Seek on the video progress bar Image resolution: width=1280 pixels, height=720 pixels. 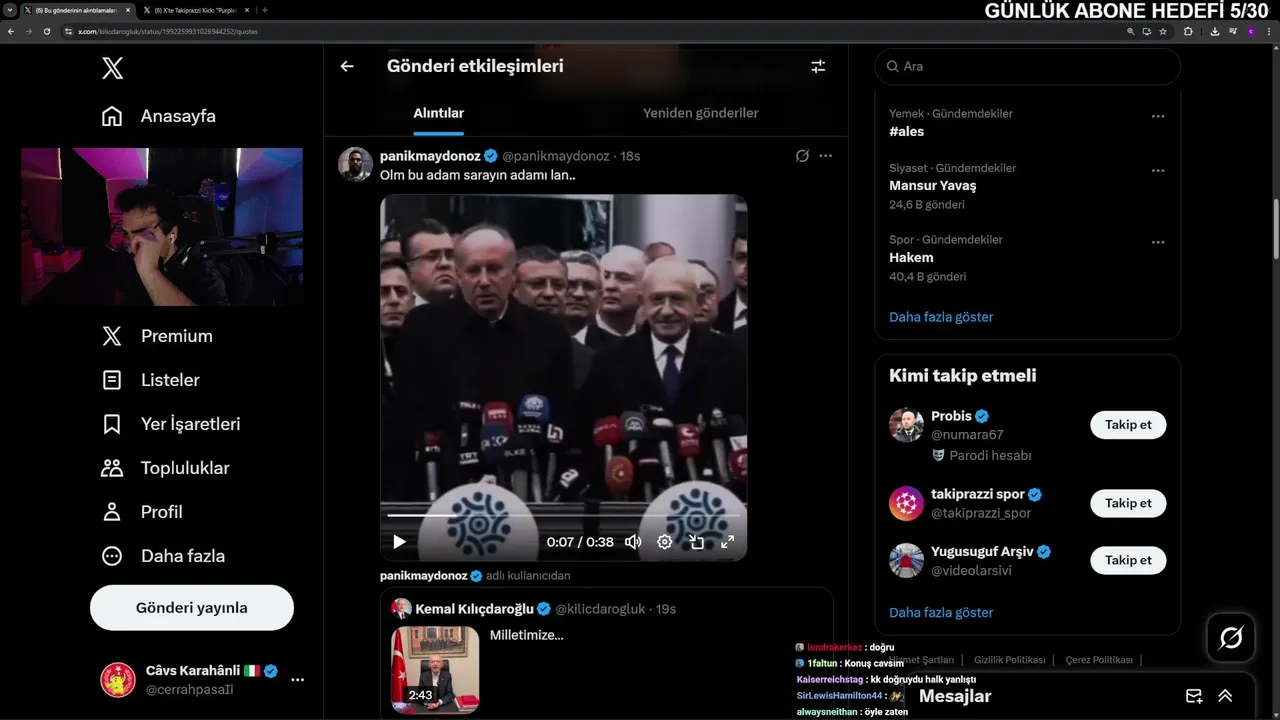pyautogui.click(x=563, y=515)
